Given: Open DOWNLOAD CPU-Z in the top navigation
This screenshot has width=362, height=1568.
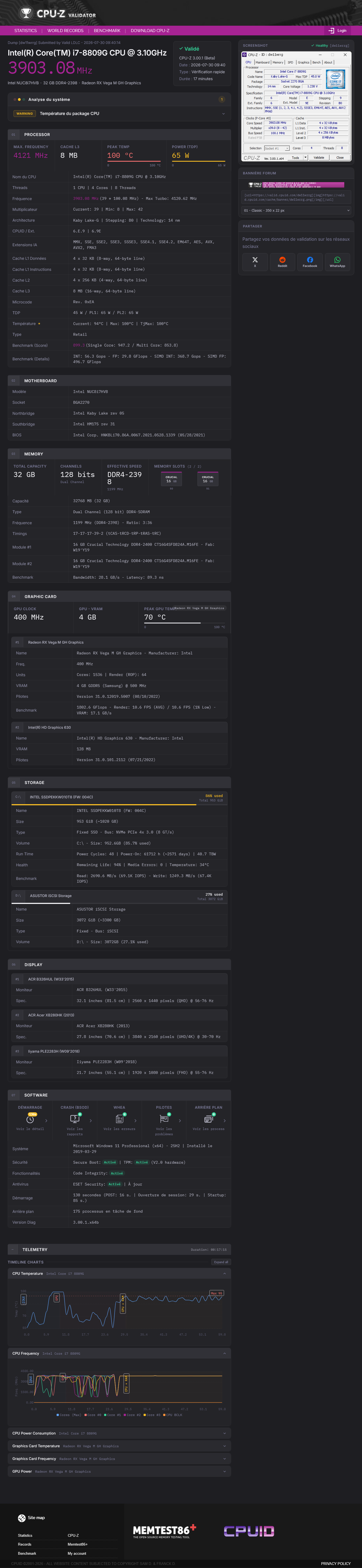Looking at the screenshot, I should coord(150,30).
